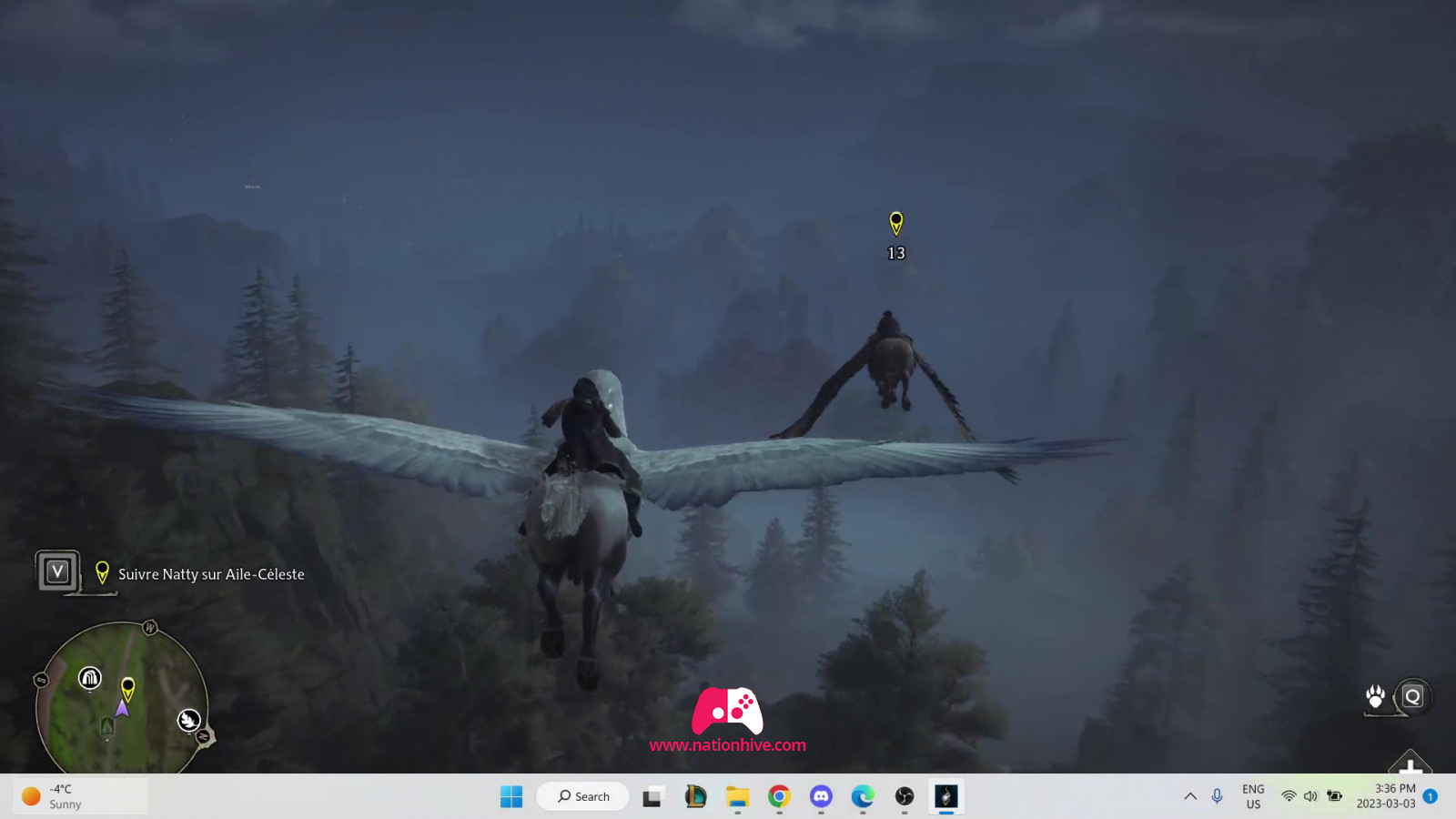This screenshot has width=1456, height=819.
Task: Open Discord from the taskbar
Action: pyautogui.click(x=821, y=796)
